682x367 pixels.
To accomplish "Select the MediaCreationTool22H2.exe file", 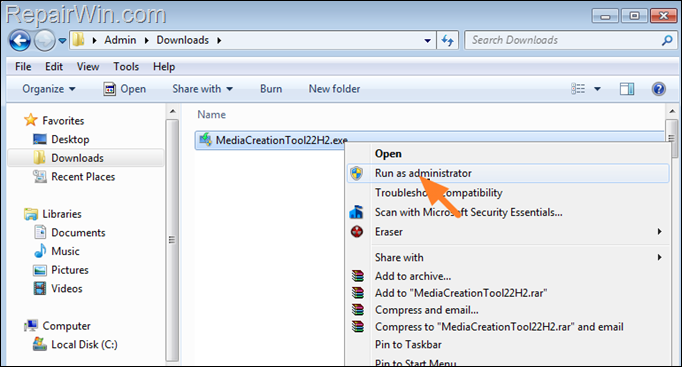I will pos(281,140).
